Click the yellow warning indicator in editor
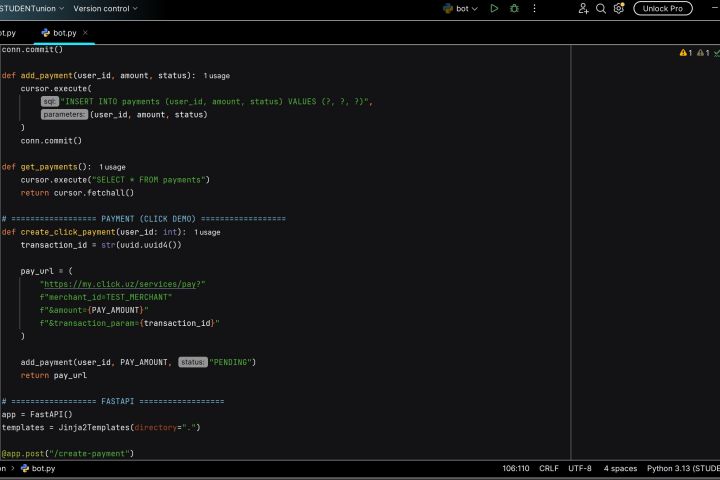The width and height of the screenshot is (720, 480). pos(686,53)
